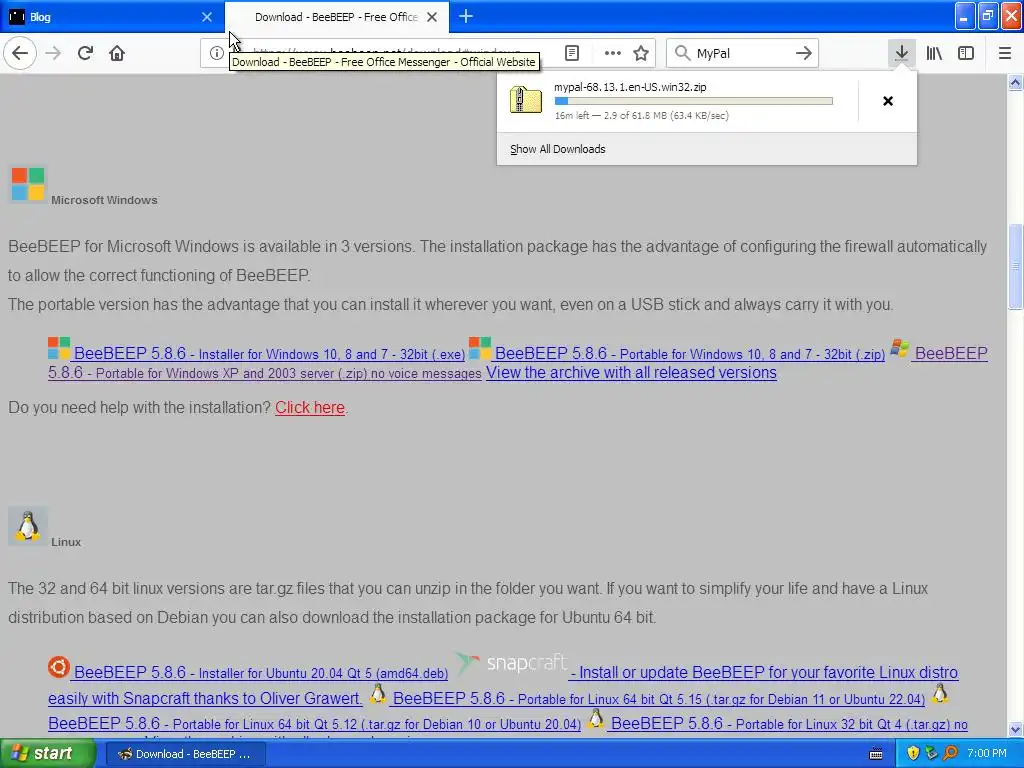Click the magnifier icon in search box

coord(682,53)
